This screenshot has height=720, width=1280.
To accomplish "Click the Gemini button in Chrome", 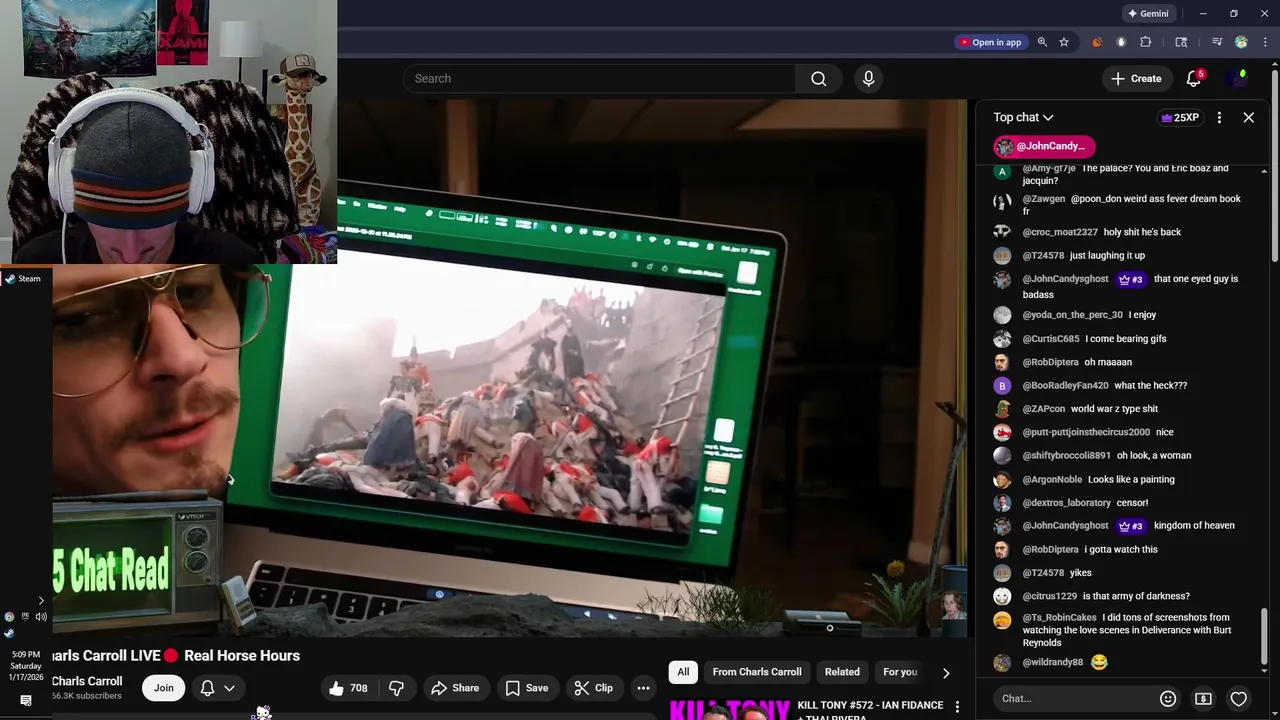I will [x=1148, y=14].
